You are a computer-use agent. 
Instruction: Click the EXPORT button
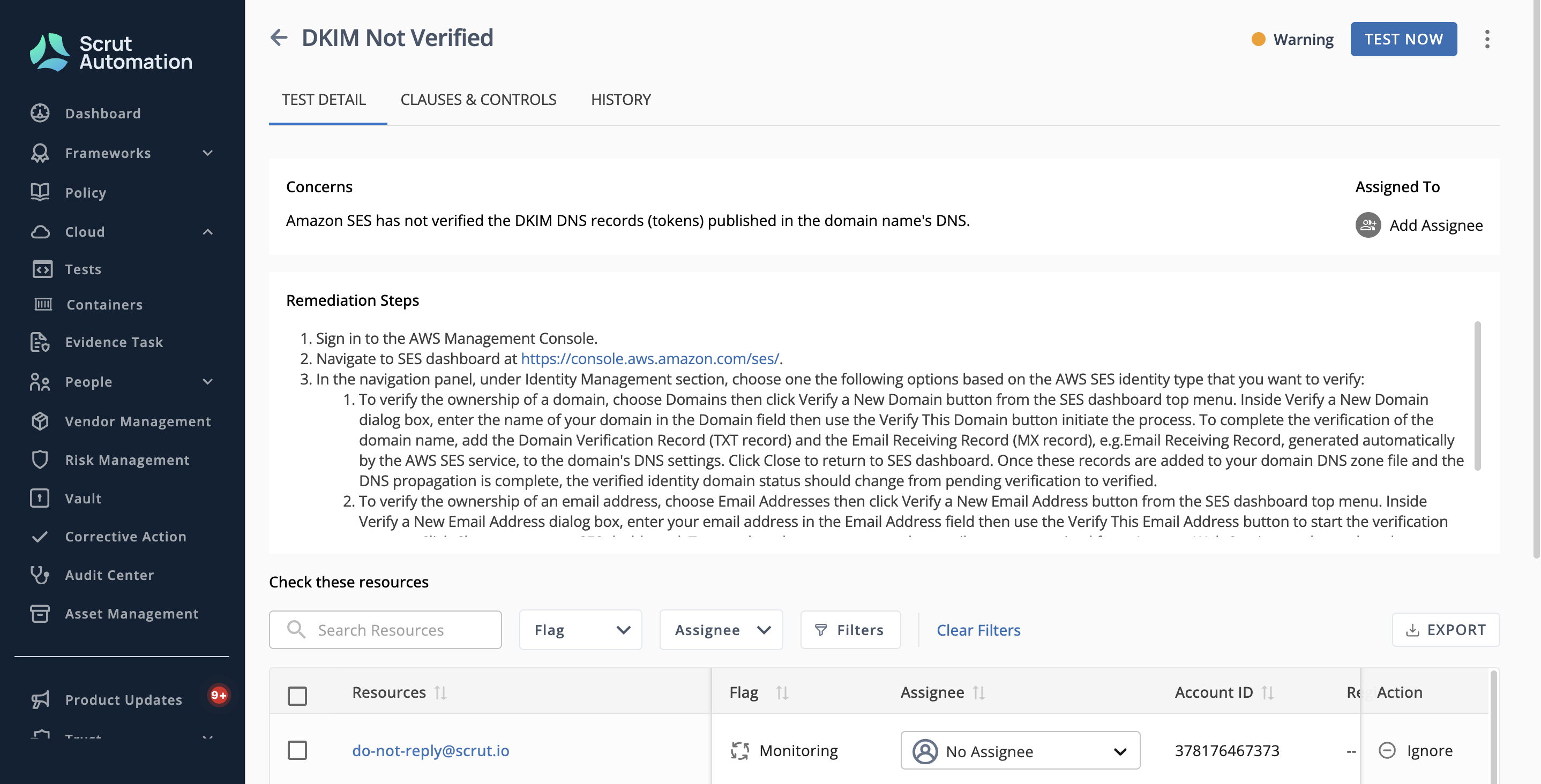pos(1445,630)
